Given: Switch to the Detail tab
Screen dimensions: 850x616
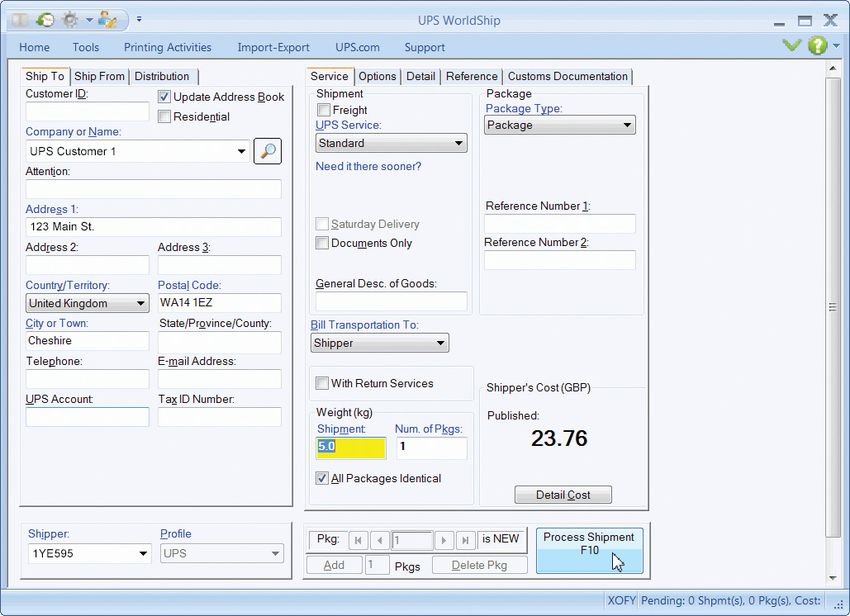Looking at the screenshot, I should [x=421, y=76].
